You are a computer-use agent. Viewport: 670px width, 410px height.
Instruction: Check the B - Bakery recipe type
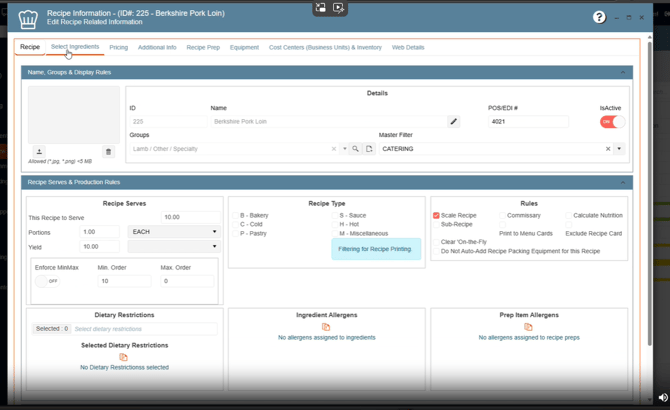click(236, 215)
